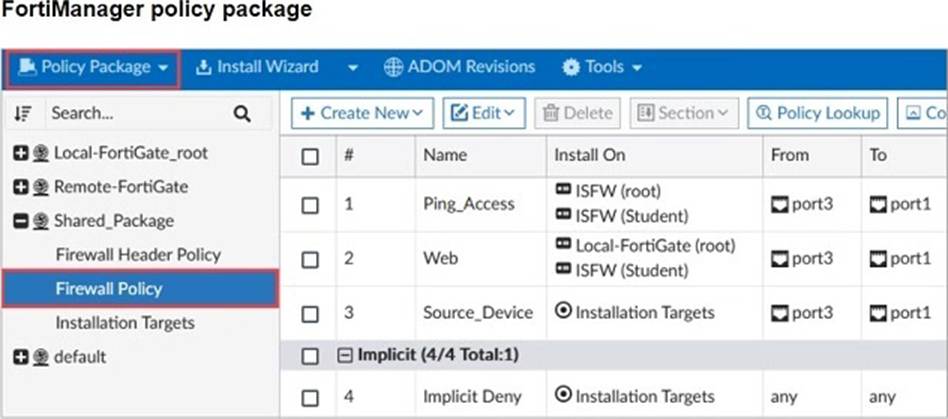This screenshot has width=948, height=419.
Task: Click the Local-FortiGate_root package icon
Action: [41, 154]
